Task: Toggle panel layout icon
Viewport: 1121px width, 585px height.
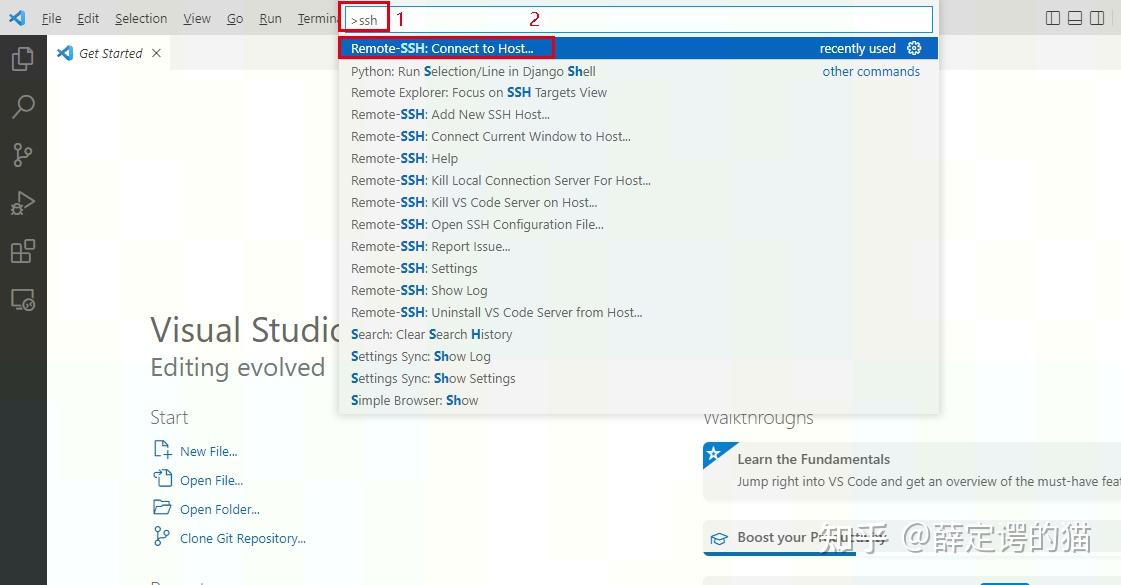Action: click(x=1075, y=18)
